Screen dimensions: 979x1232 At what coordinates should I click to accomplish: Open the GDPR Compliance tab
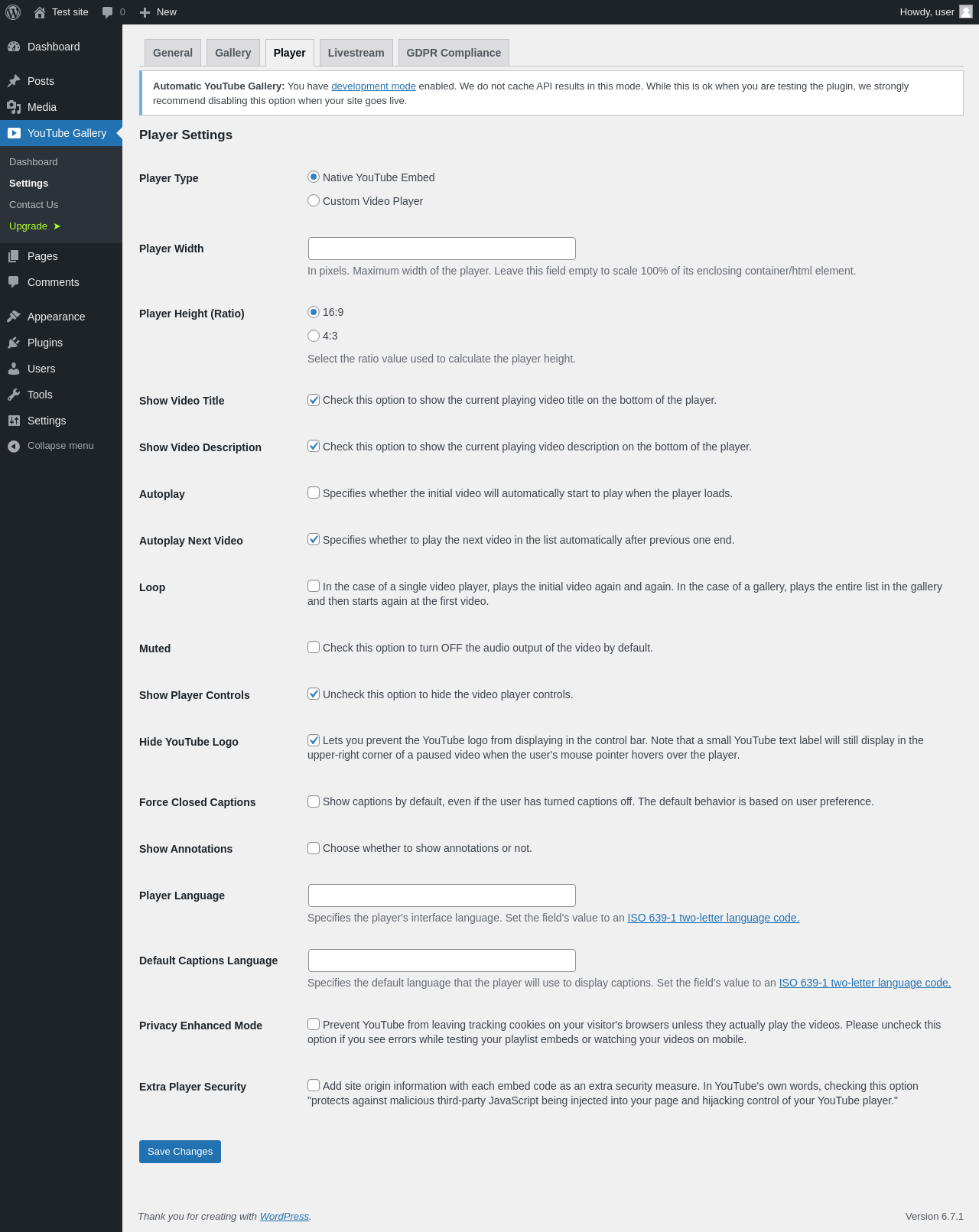pos(454,53)
